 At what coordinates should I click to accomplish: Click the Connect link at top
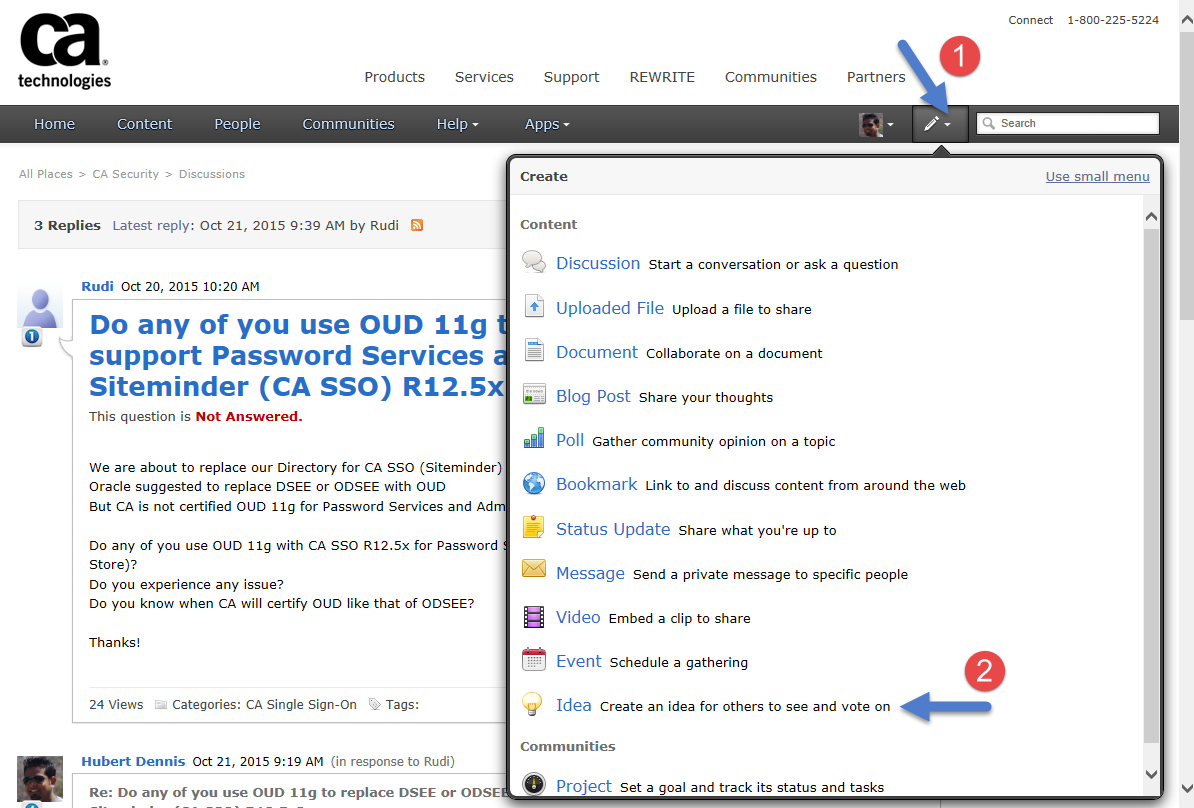coord(1031,20)
